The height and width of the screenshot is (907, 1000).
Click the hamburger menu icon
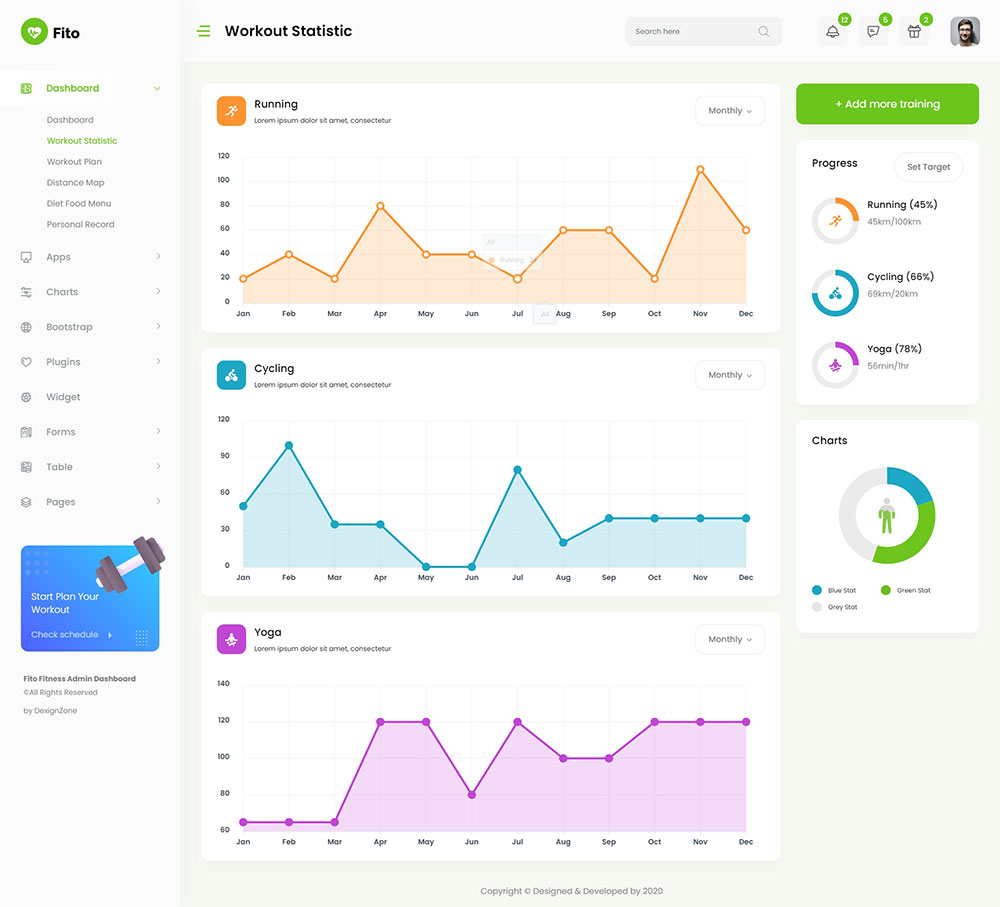pyautogui.click(x=204, y=31)
